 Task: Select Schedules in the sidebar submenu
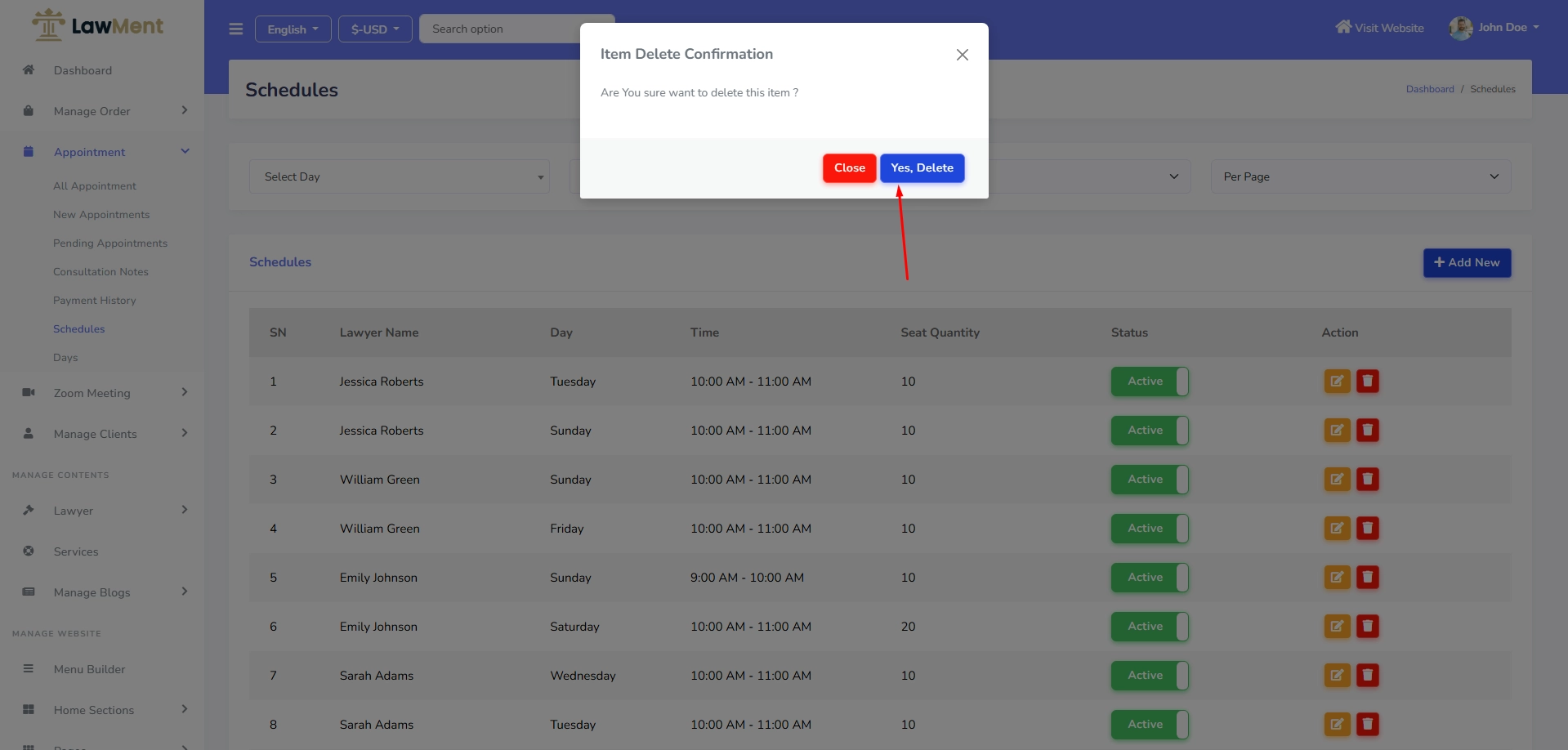click(x=78, y=329)
